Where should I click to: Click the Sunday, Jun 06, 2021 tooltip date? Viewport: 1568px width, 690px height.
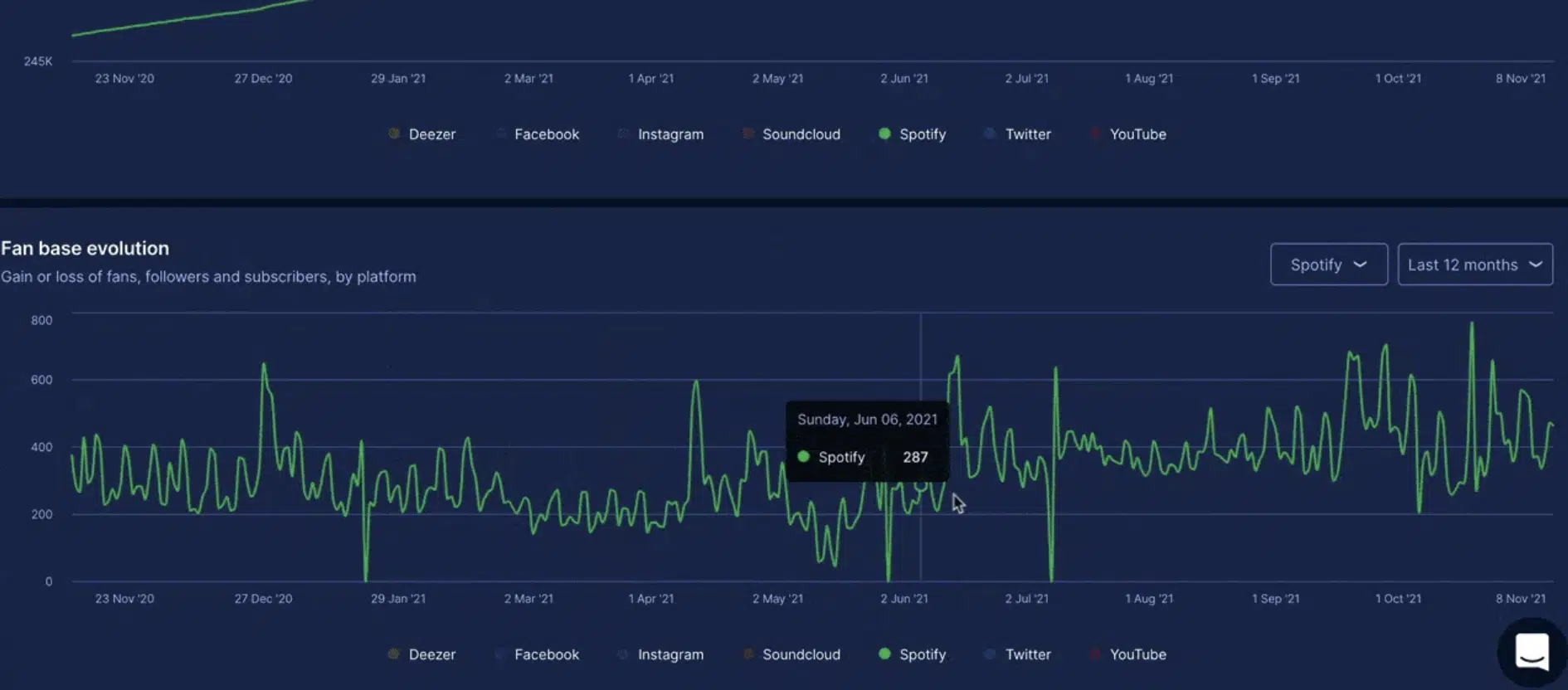tap(867, 420)
